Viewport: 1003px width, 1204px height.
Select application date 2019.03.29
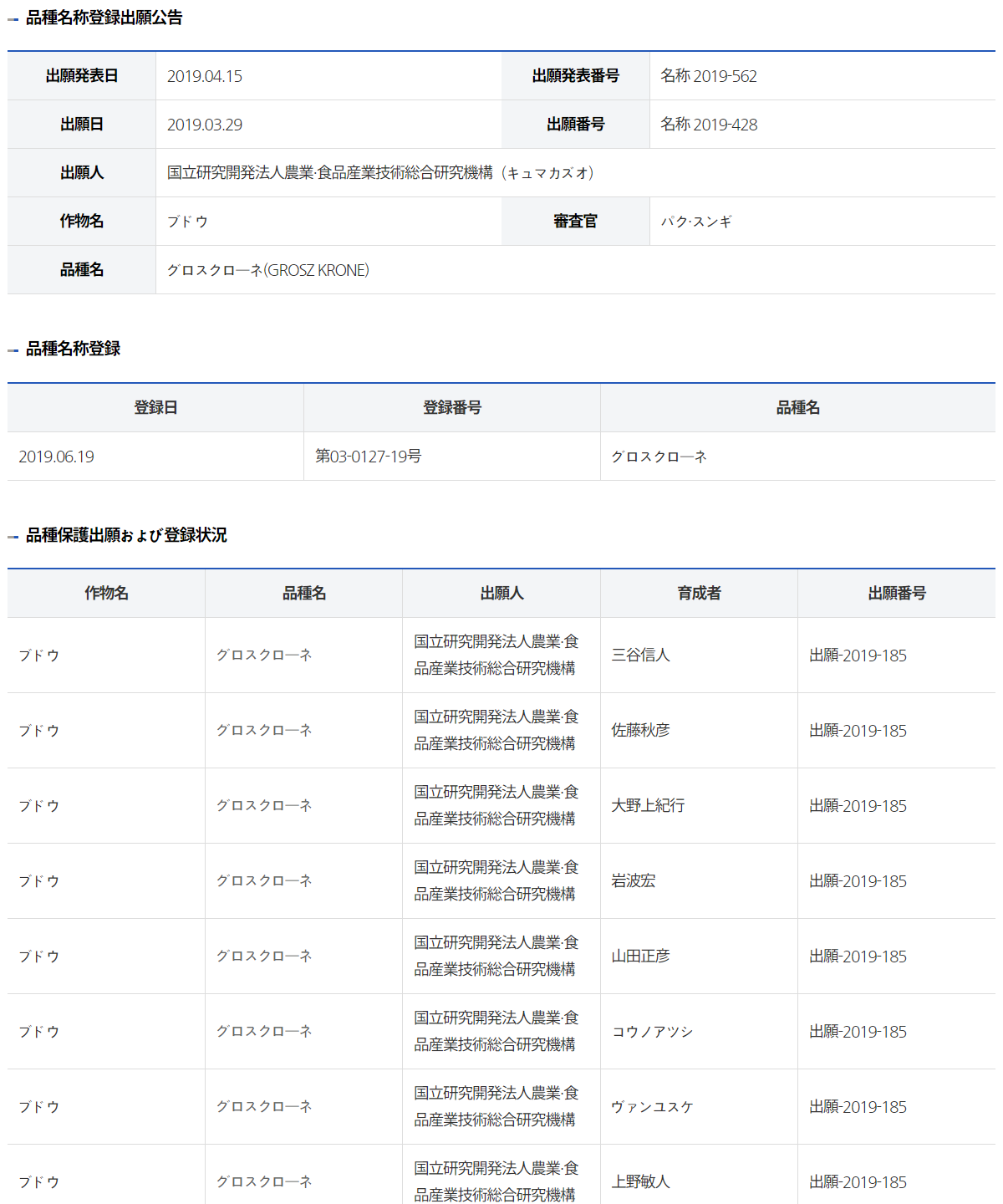(x=205, y=125)
